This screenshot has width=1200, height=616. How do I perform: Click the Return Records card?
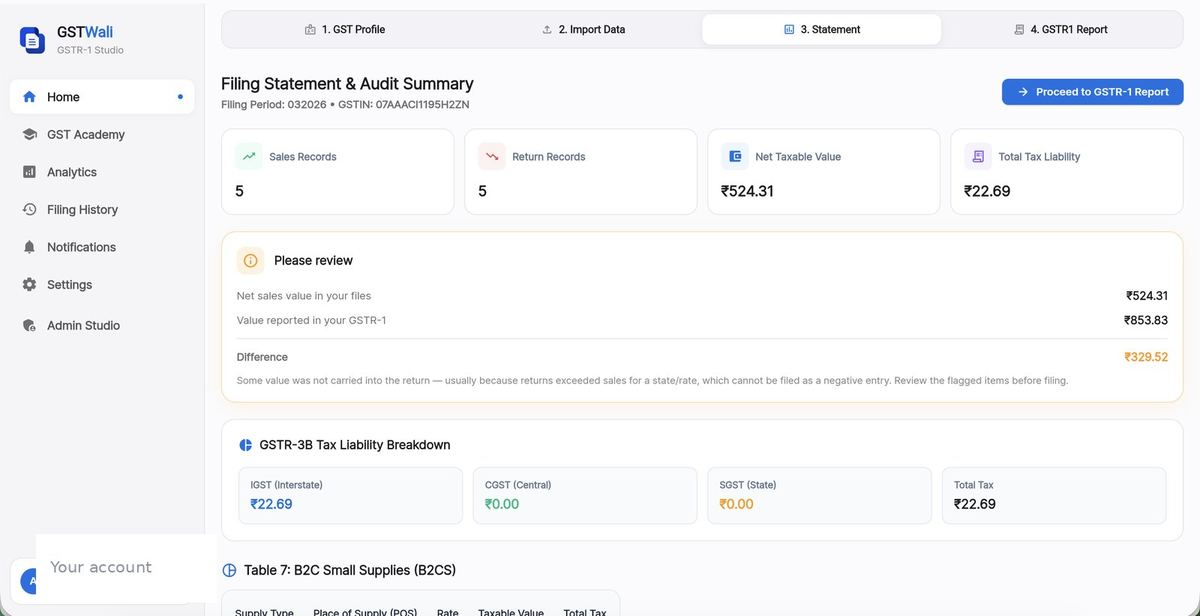[x=581, y=171]
